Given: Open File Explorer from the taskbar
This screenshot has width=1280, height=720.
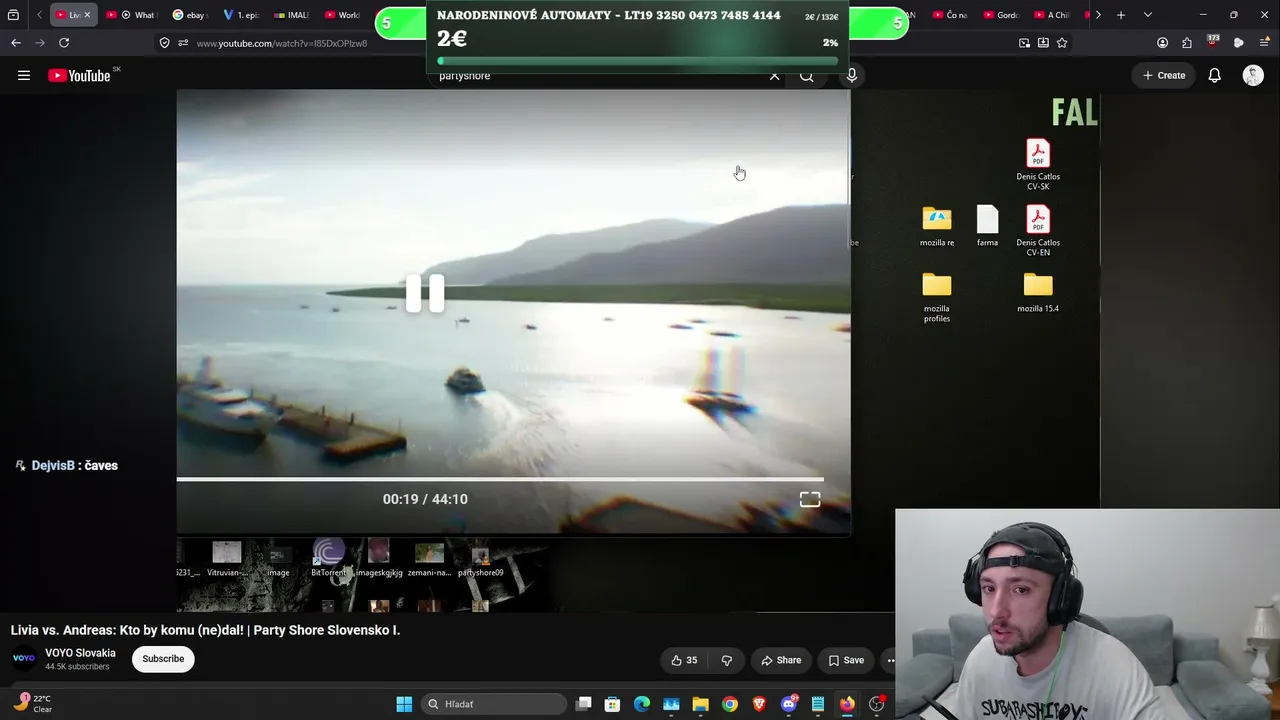Looking at the screenshot, I should click(700, 704).
